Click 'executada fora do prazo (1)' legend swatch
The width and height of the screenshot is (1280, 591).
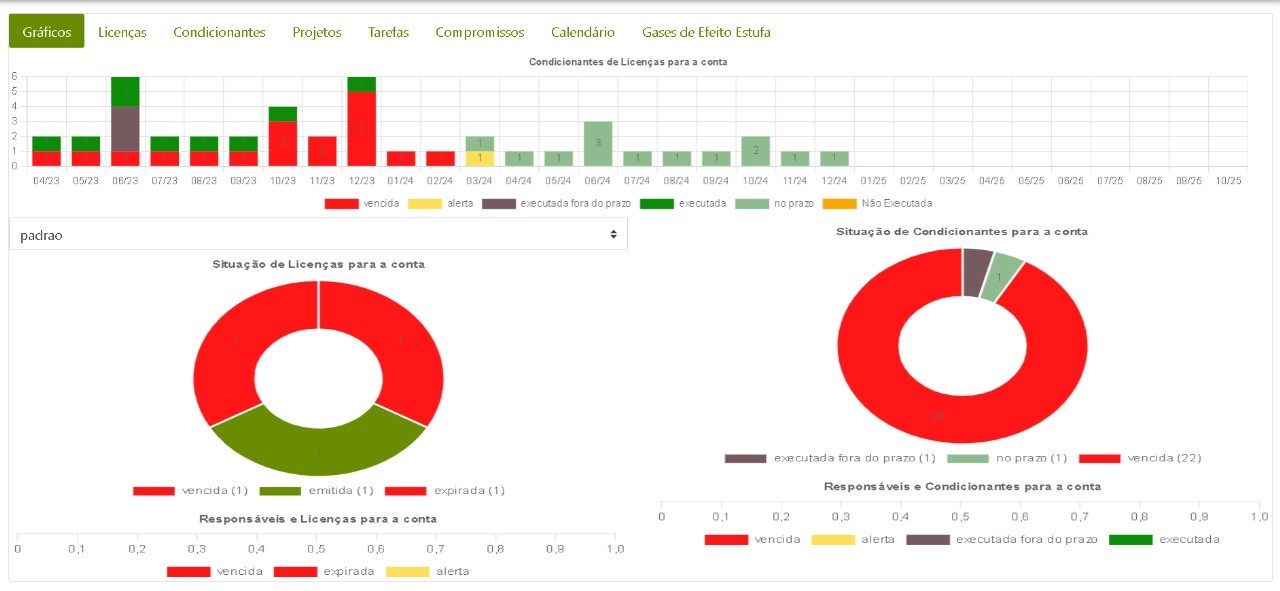tap(745, 458)
